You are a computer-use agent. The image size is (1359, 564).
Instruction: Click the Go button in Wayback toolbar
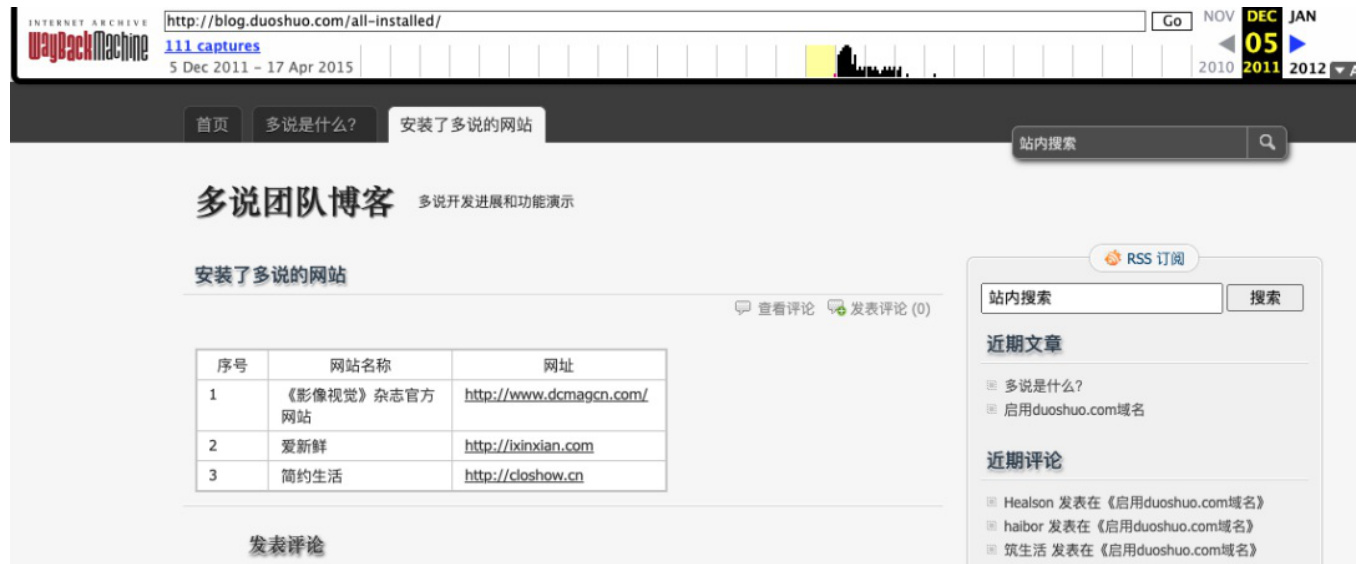(1172, 21)
